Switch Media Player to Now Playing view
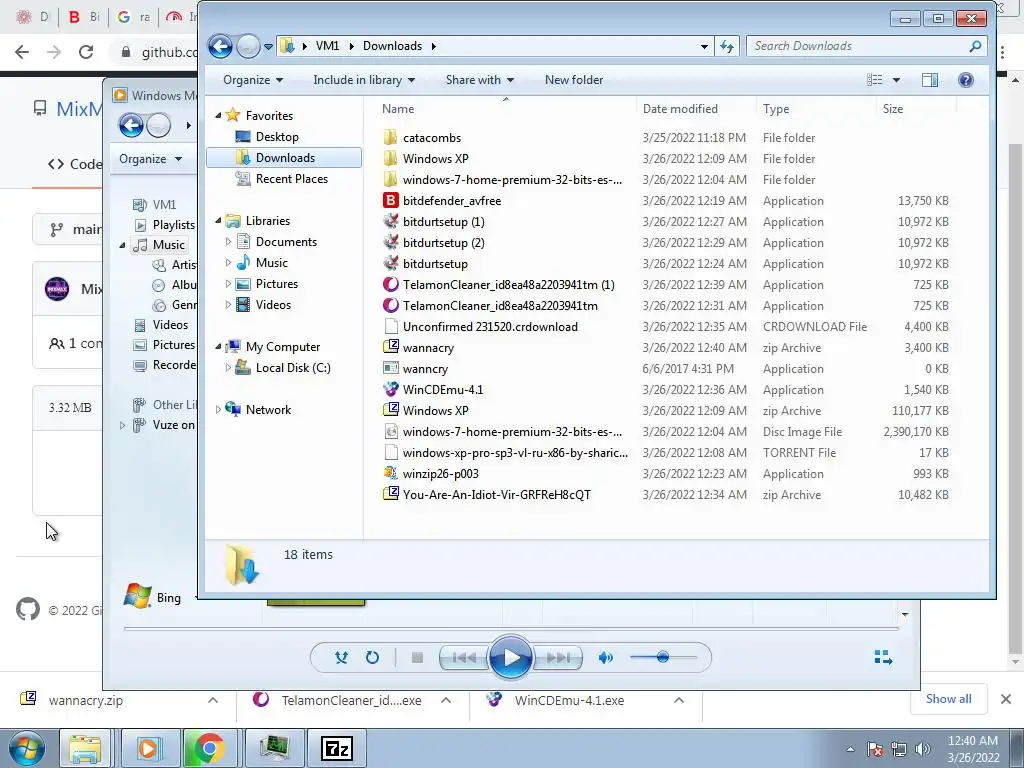Viewport: 1024px width, 768px height. pos(883,658)
